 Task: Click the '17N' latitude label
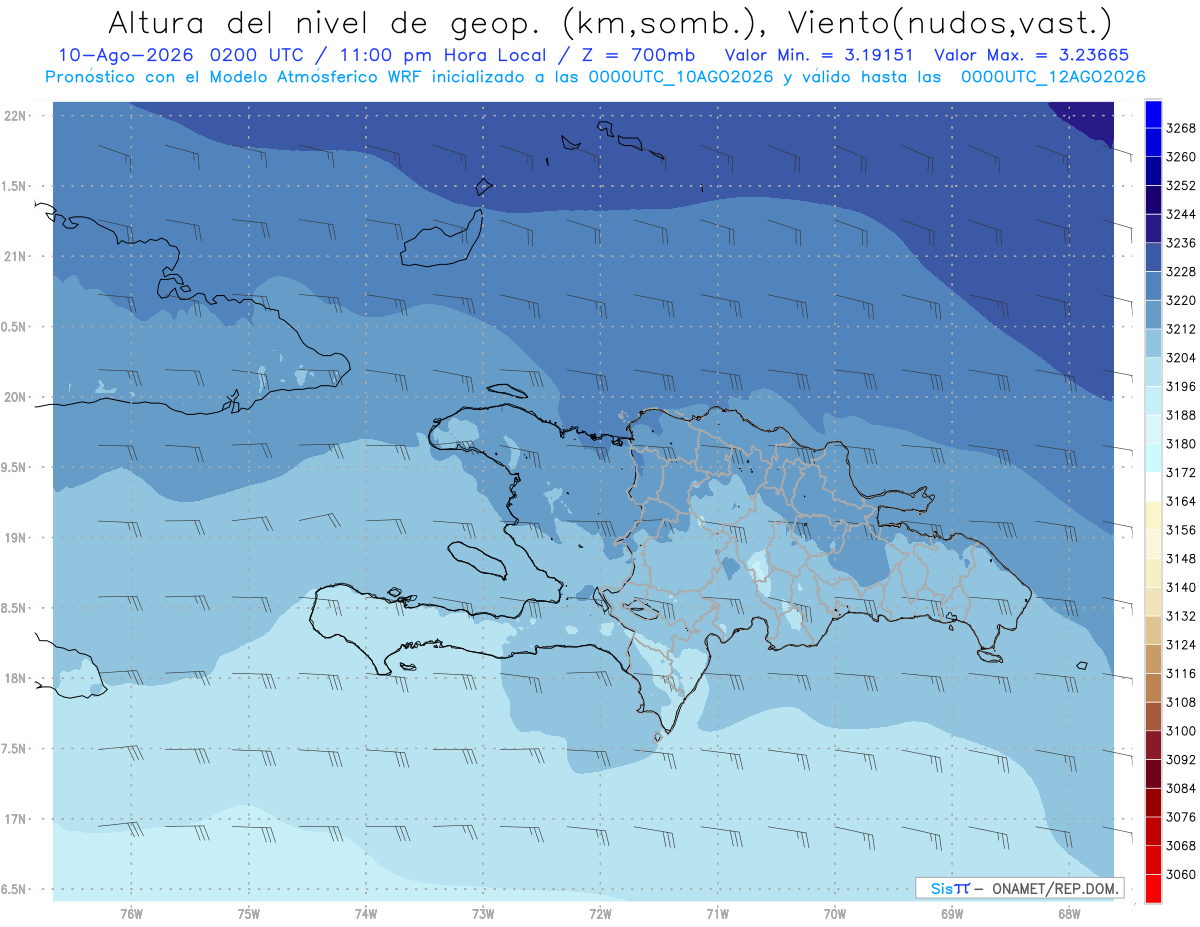(15, 819)
